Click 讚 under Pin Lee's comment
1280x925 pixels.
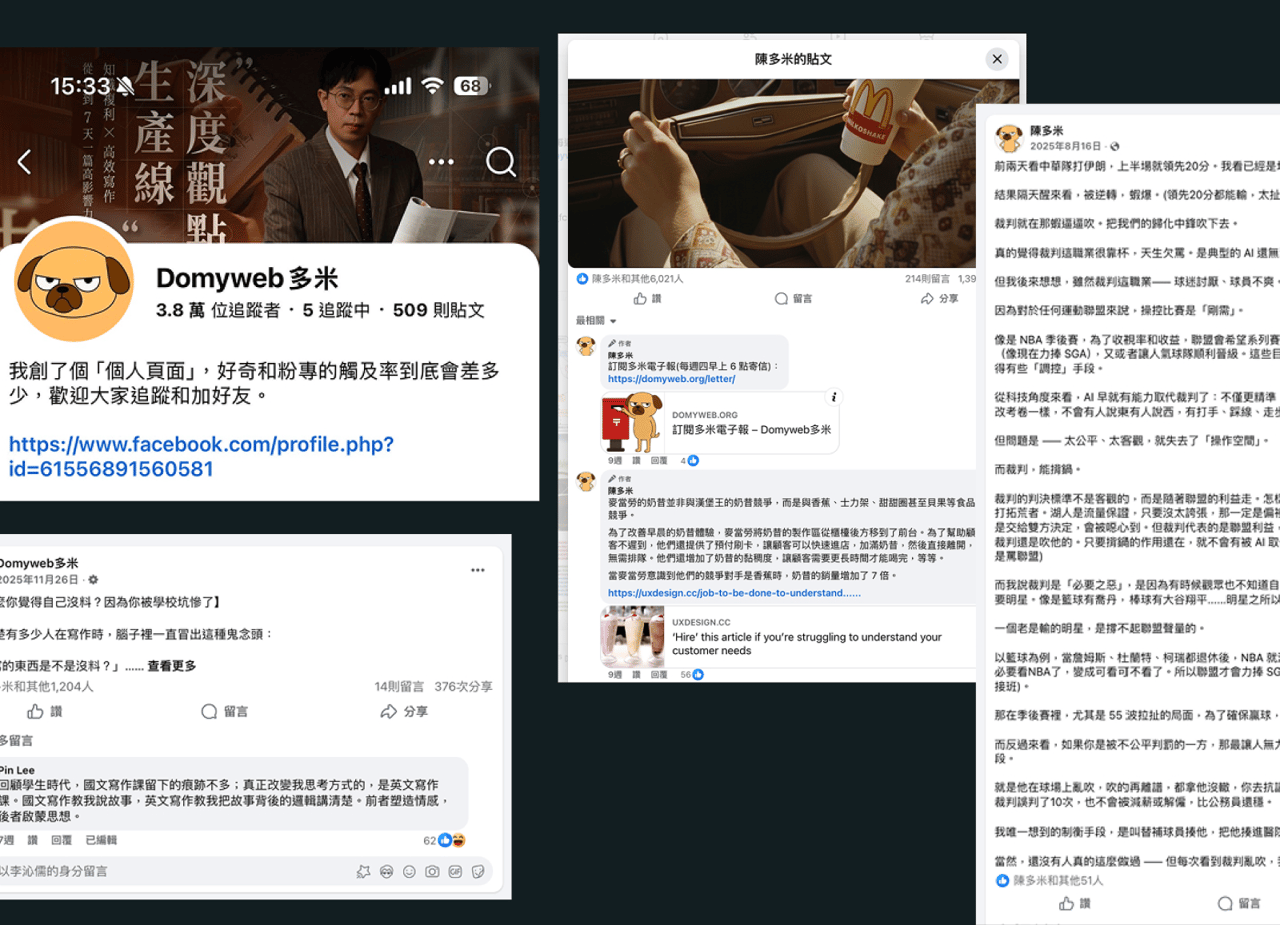tap(33, 840)
